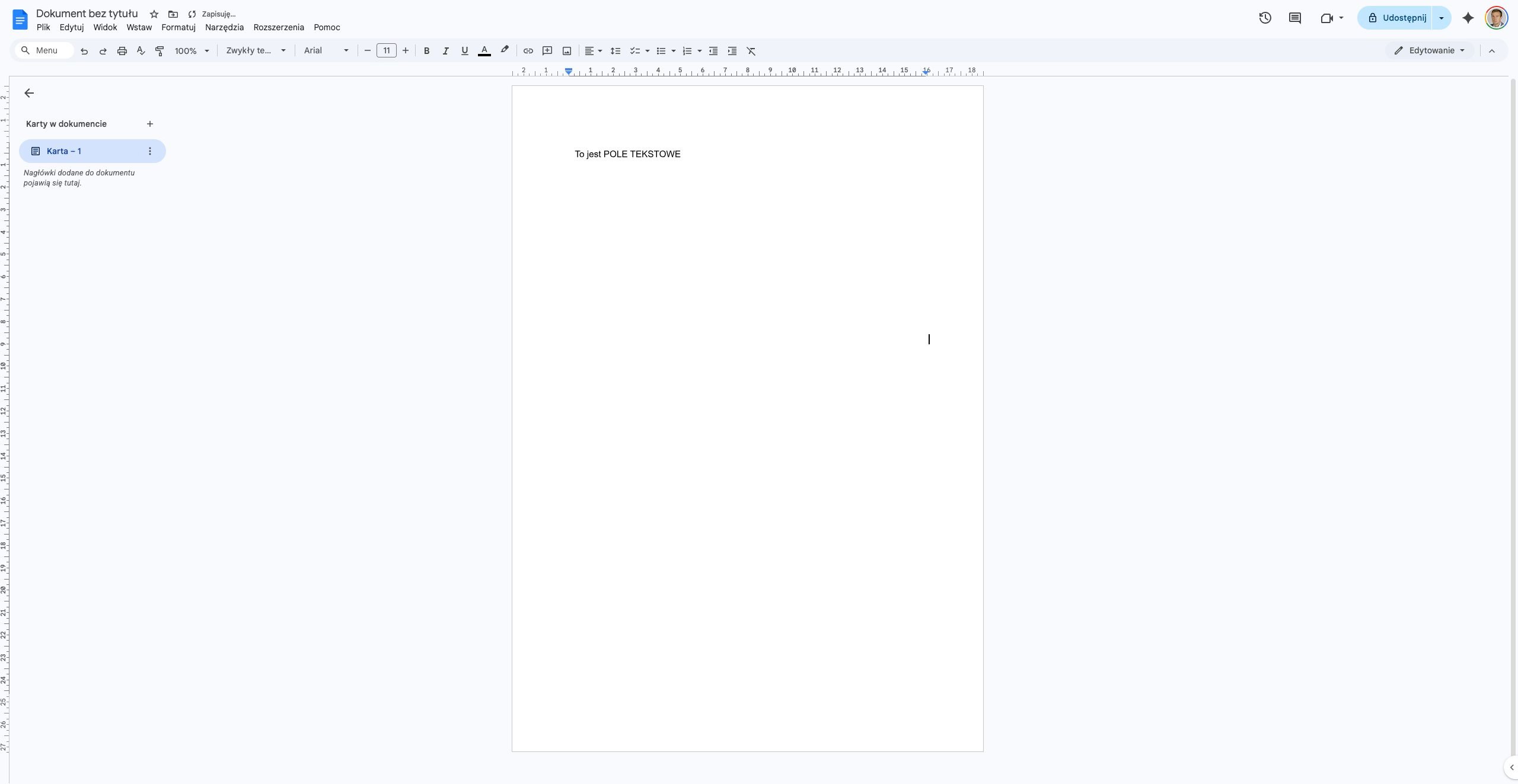The image size is (1518, 784).
Task: Expand the 100% zoom dropdown
Action: point(192,51)
